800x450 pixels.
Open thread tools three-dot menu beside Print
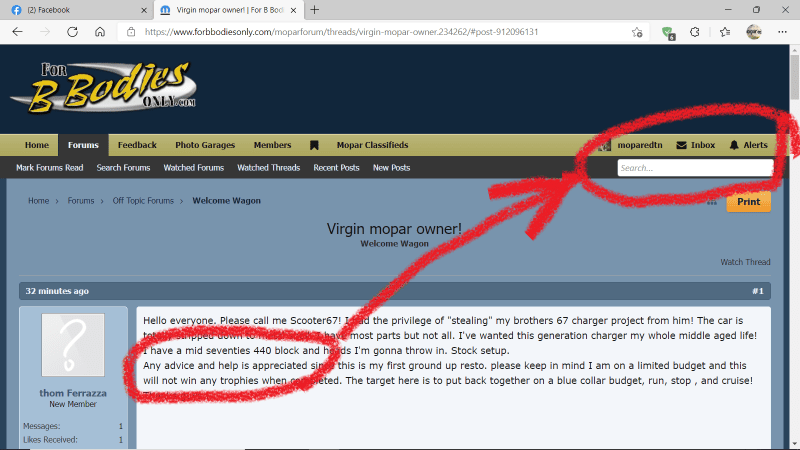click(x=712, y=203)
